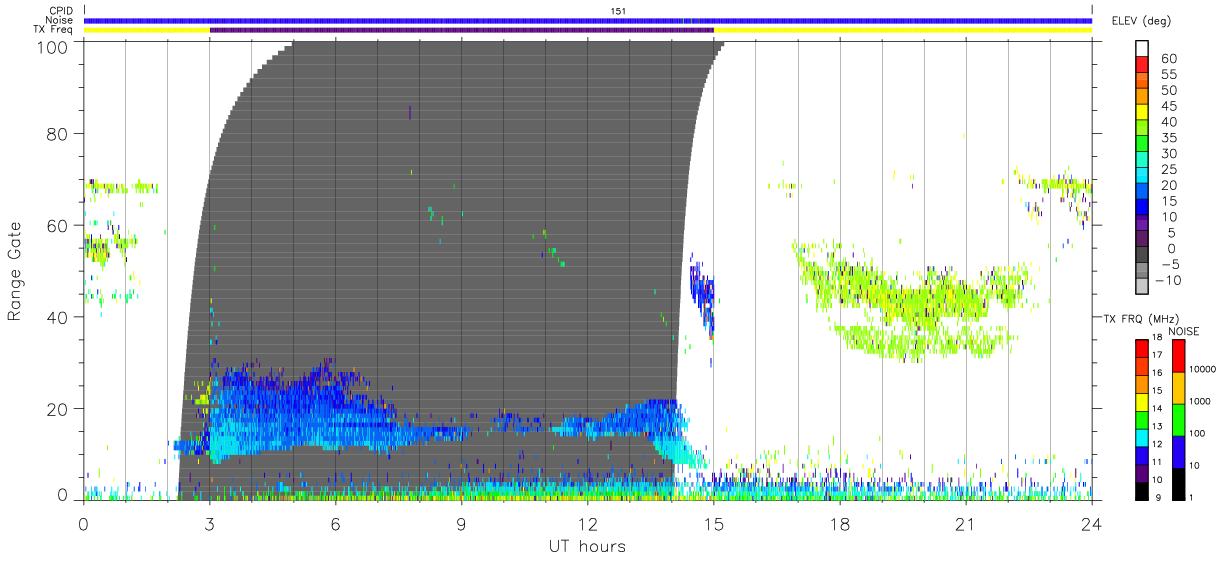Viewport: 1228px width, 567px height.
Task: Click the '80' tick on the Range Gate axis
Action: (x=58, y=133)
